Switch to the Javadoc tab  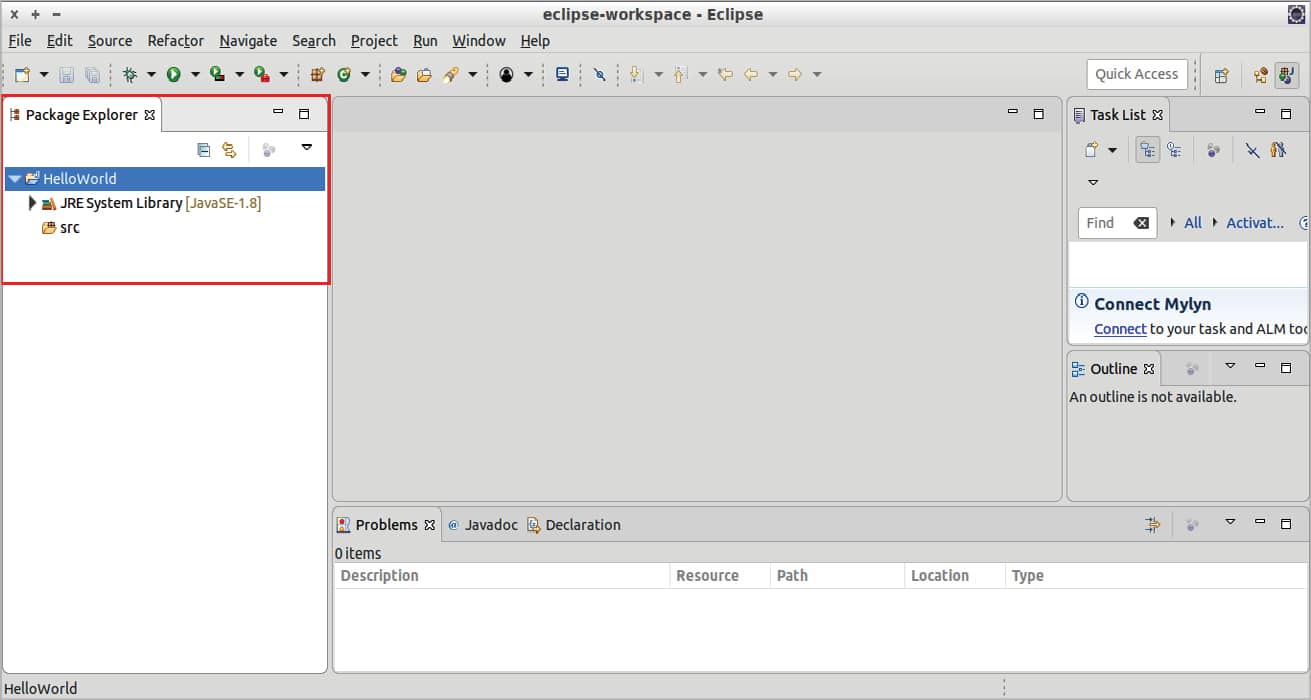[483, 525]
